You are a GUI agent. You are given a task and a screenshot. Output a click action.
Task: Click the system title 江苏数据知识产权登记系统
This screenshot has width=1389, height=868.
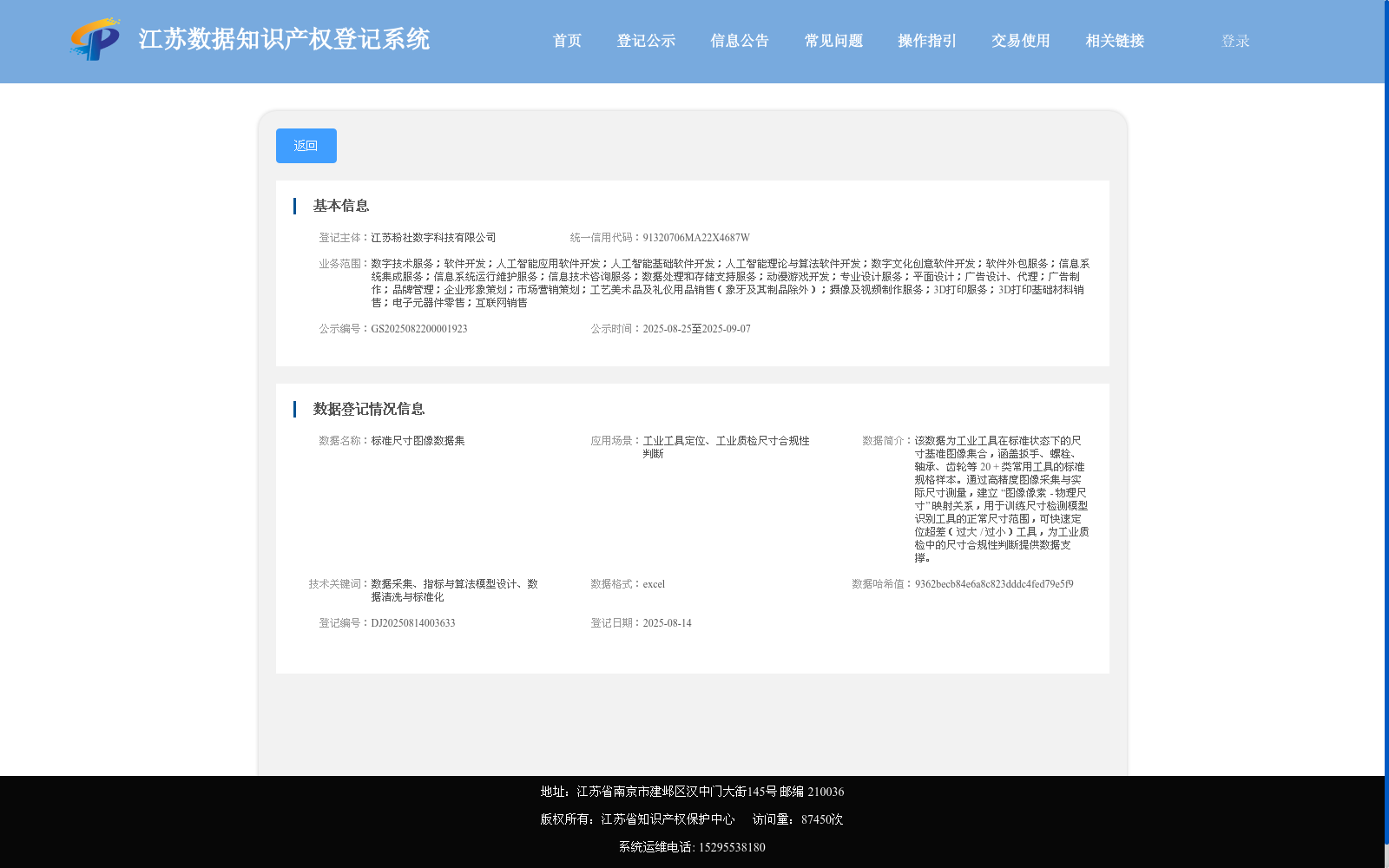pyautogui.click(x=284, y=39)
